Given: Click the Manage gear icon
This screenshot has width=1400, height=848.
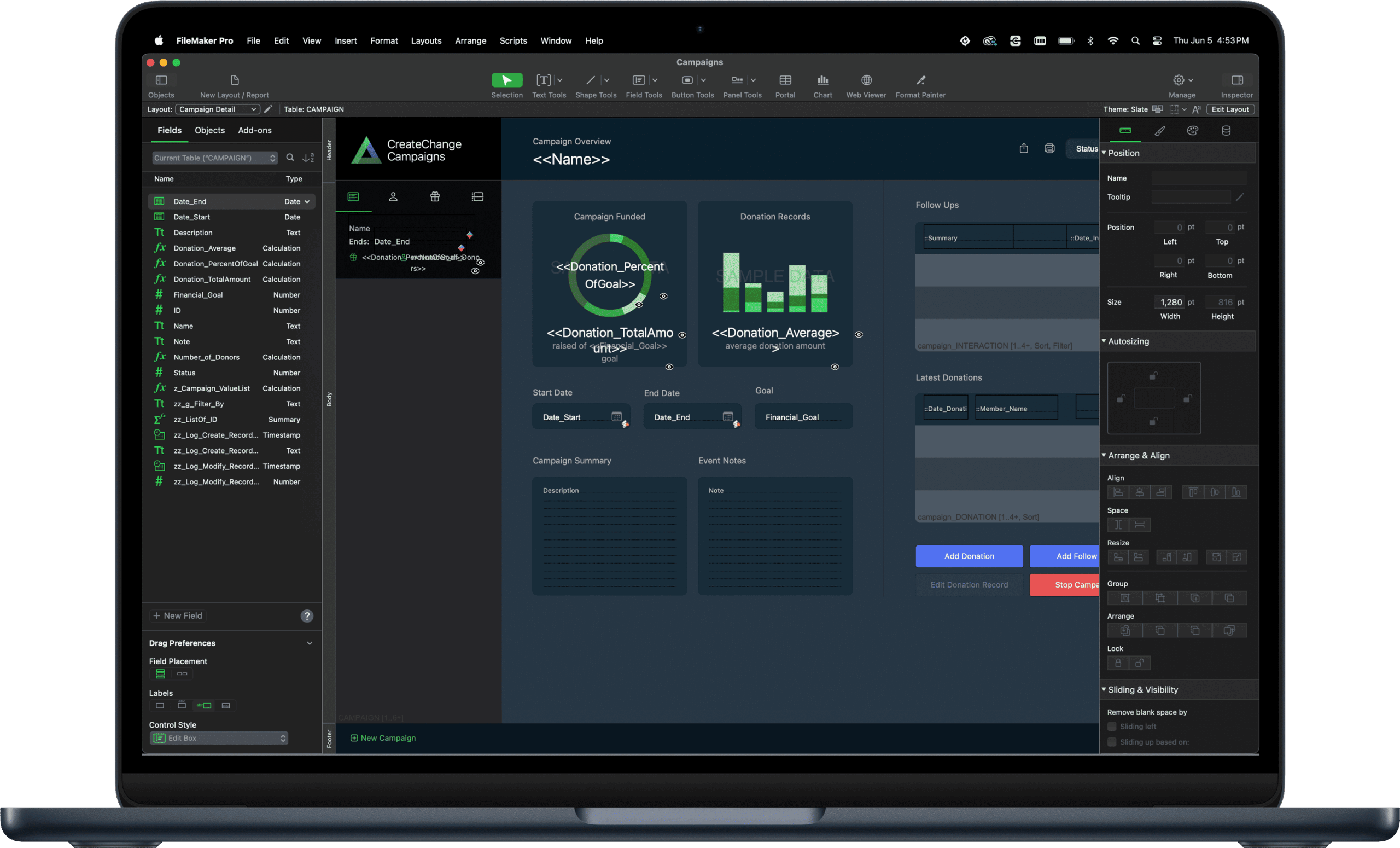Looking at the screenshot, I should pos(1179,80).
